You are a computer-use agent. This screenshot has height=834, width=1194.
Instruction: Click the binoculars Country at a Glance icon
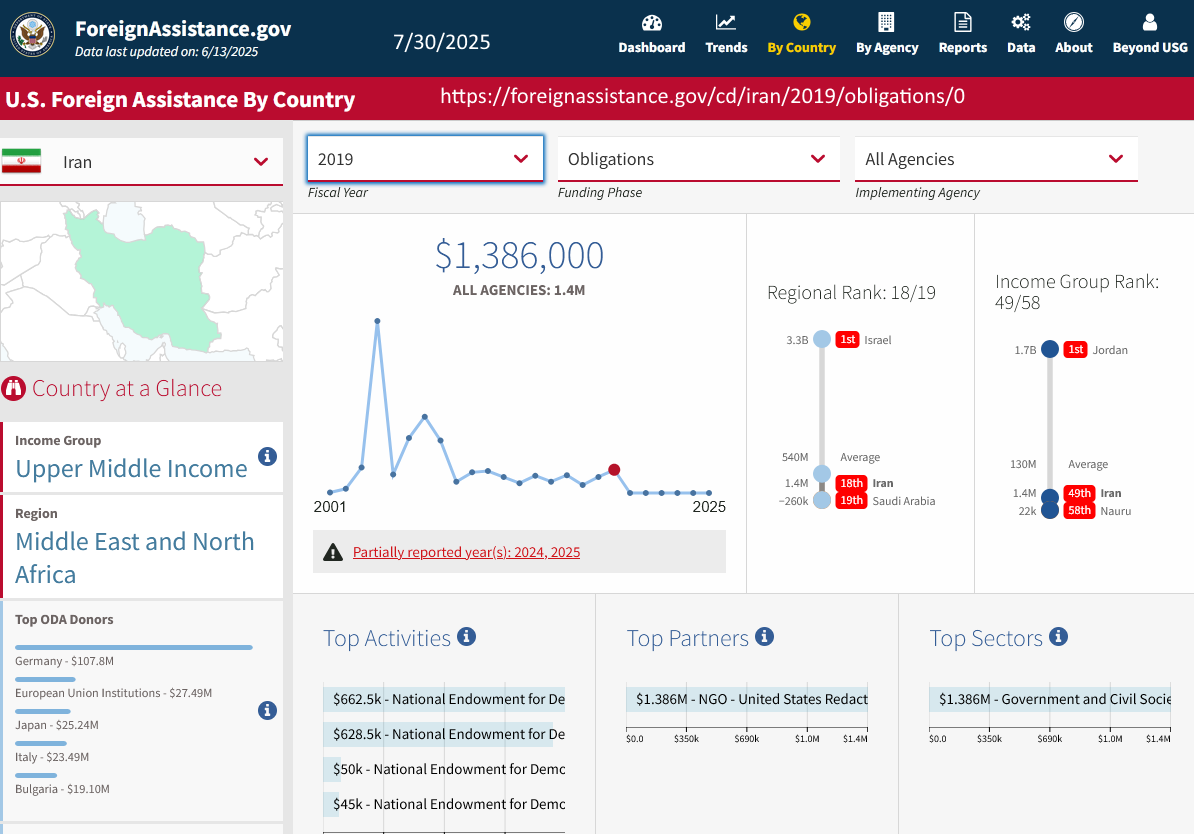point(14,388)
